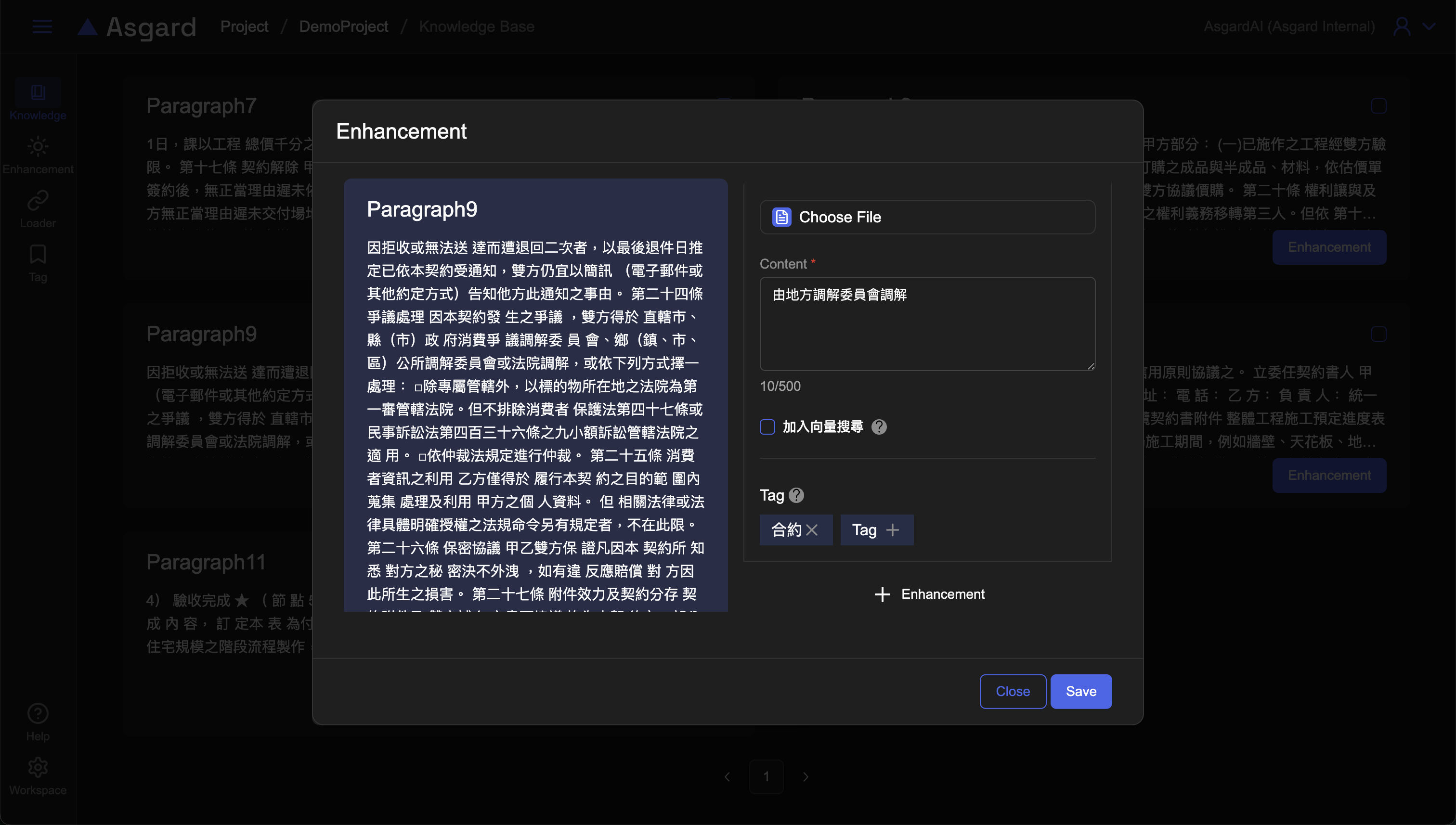Open help tooltip next to Tag label
The height and width of the screenshot is (825, 1456).
796,495
